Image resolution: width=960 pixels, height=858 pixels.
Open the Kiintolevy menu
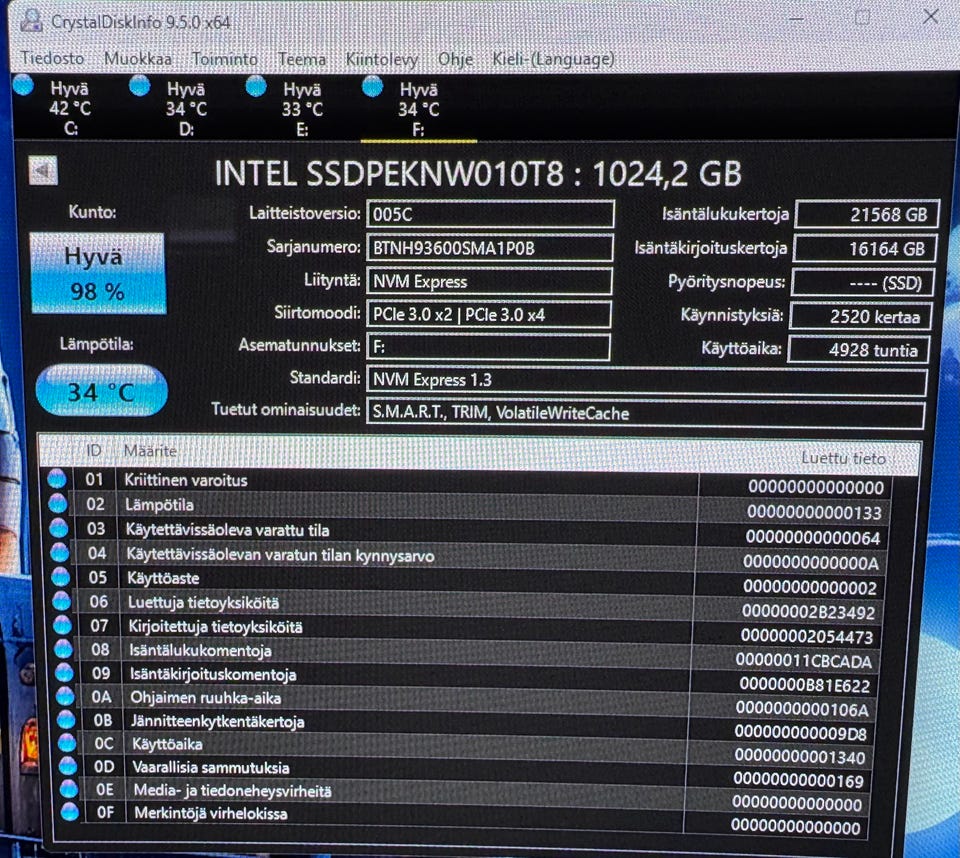pyautogui.click(x=381, y=59)
